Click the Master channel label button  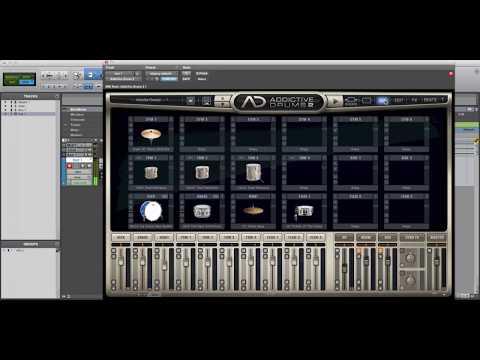(x=437, y=237)
